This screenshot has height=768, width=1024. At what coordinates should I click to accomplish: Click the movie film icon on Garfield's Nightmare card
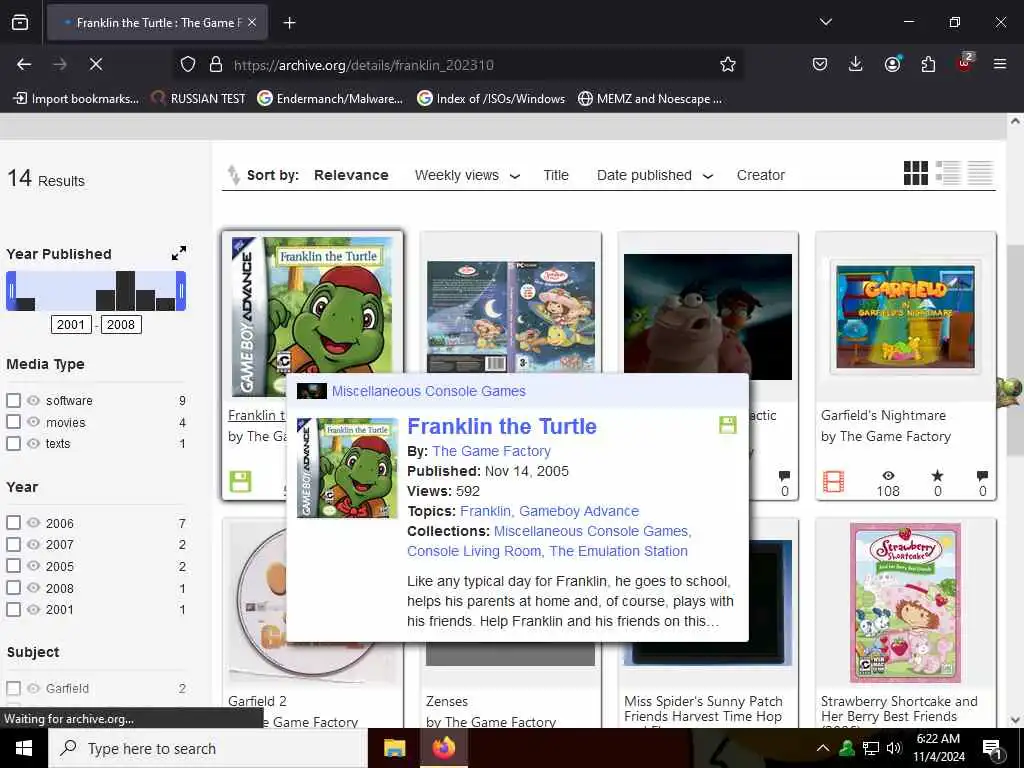834,482
